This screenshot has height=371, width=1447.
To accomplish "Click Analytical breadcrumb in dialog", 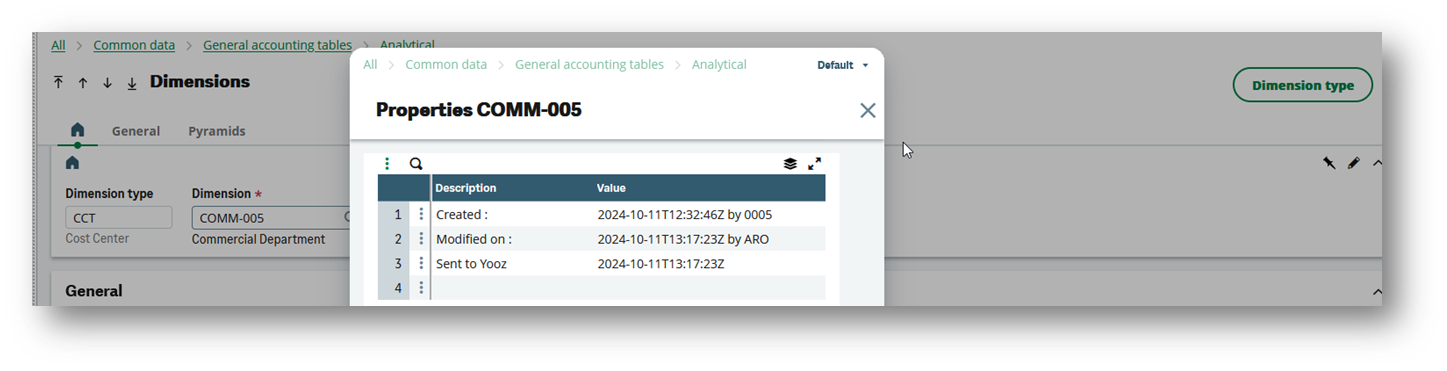I will click(x=719, y=64).
